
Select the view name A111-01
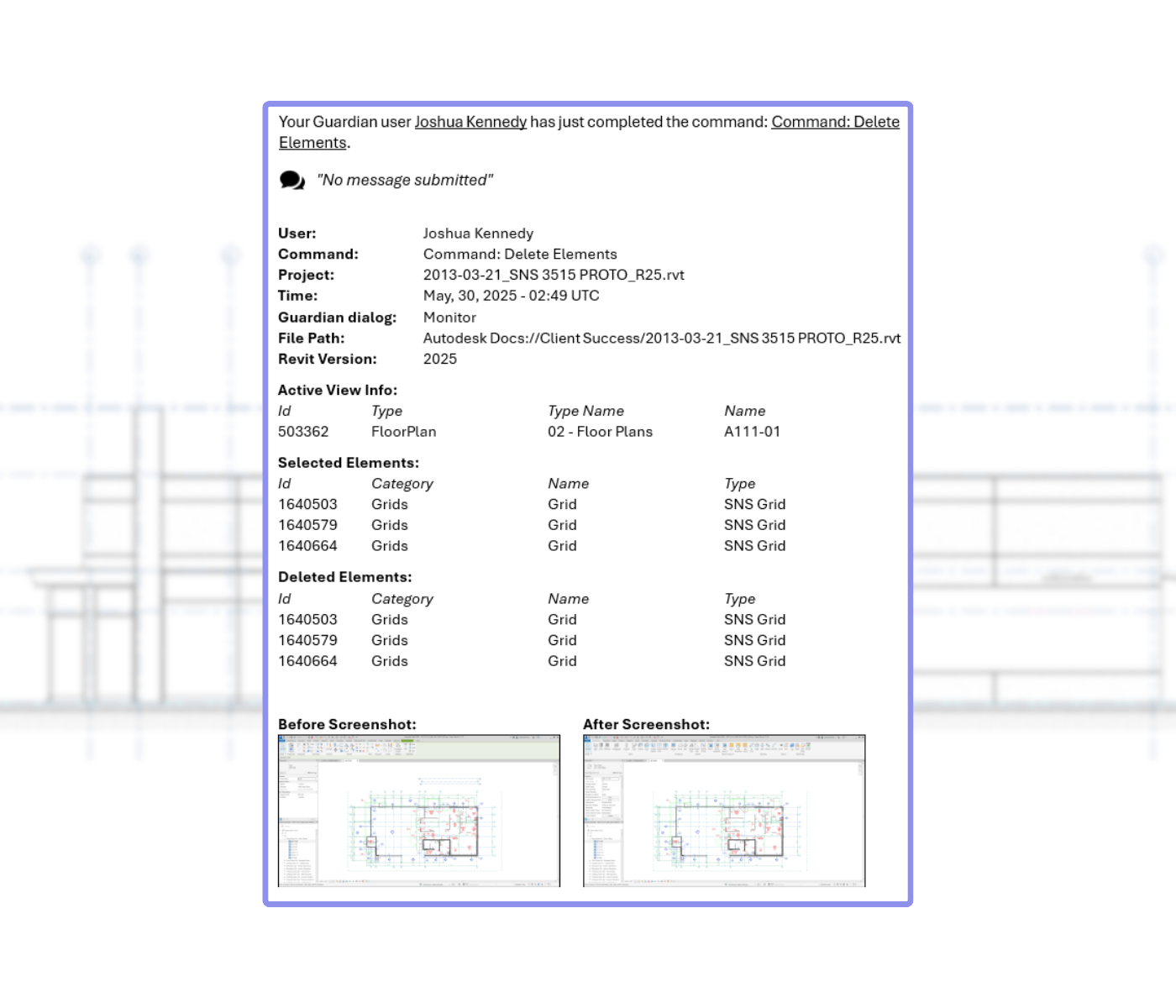pos(752,432)
